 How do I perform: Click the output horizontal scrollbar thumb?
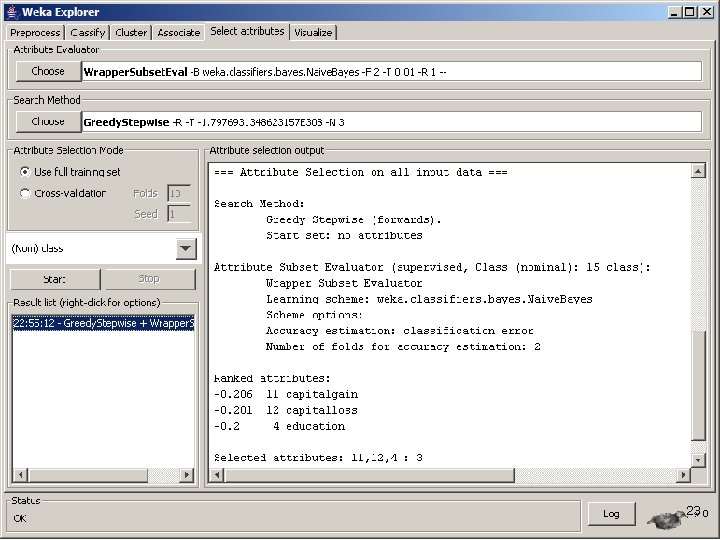click(x=369, y=475)
